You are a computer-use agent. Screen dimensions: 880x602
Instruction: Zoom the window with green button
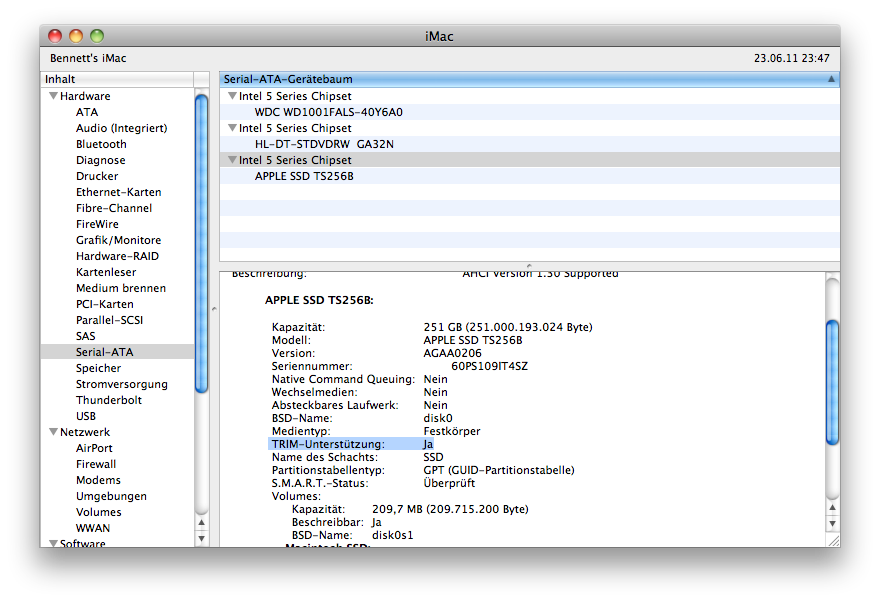tap(97, 36)
